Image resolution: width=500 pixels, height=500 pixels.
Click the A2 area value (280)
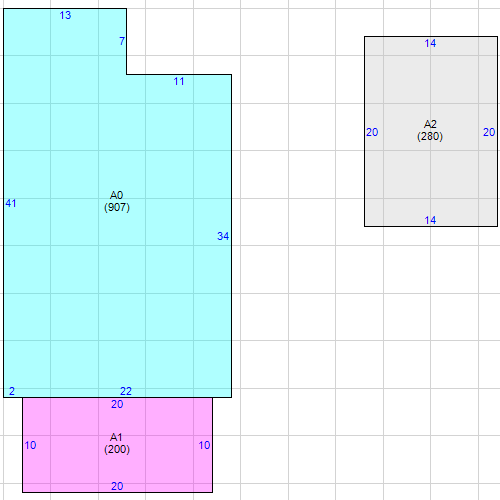coord(430,136)
